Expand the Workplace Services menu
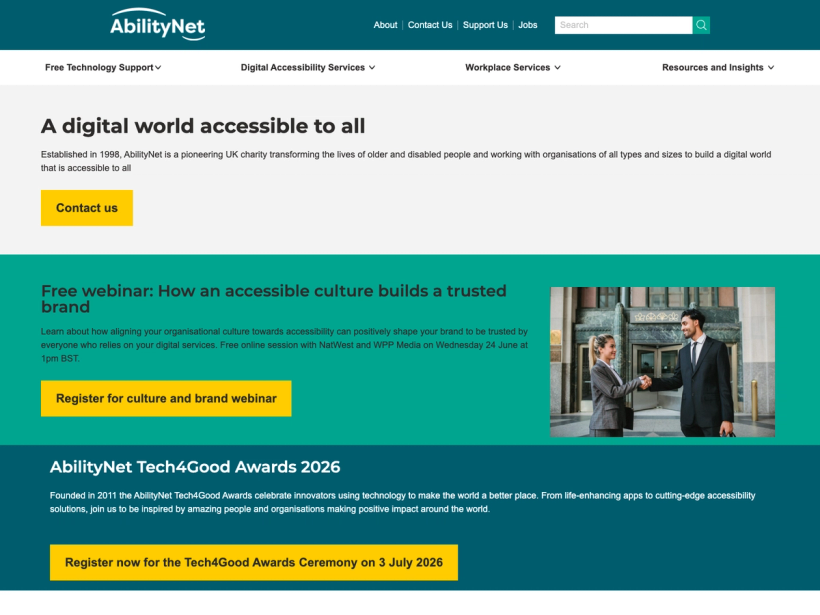Viewport: 820px width, 615px height. [x=513, y=67]
